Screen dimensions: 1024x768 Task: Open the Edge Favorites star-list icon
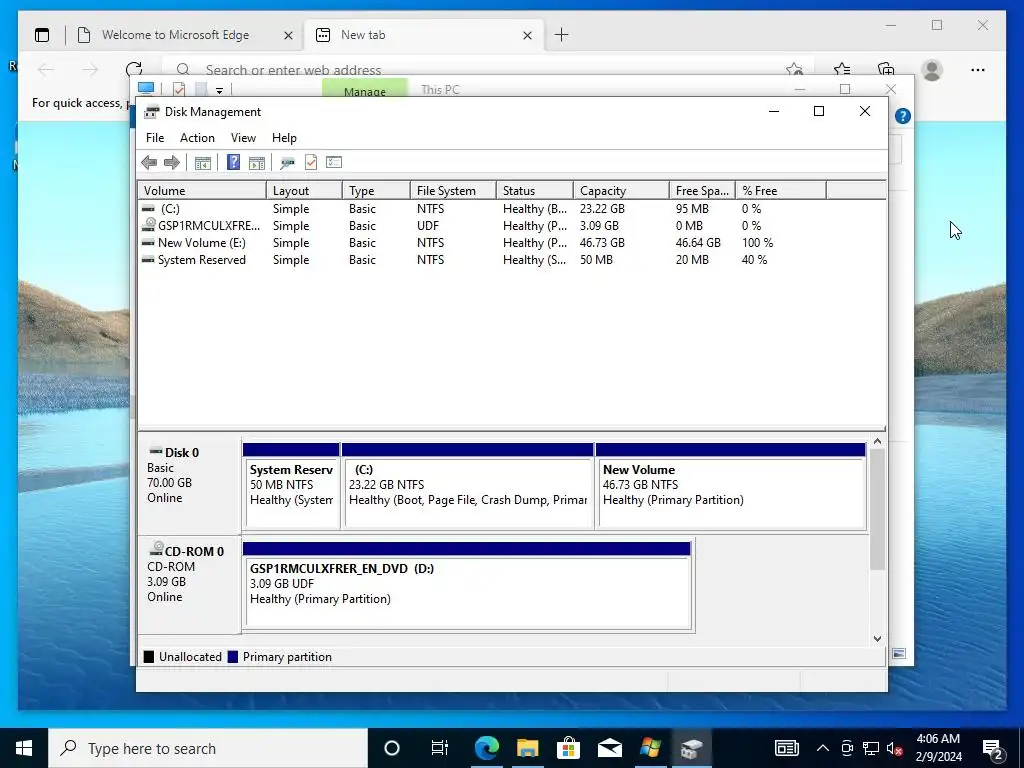842,69
